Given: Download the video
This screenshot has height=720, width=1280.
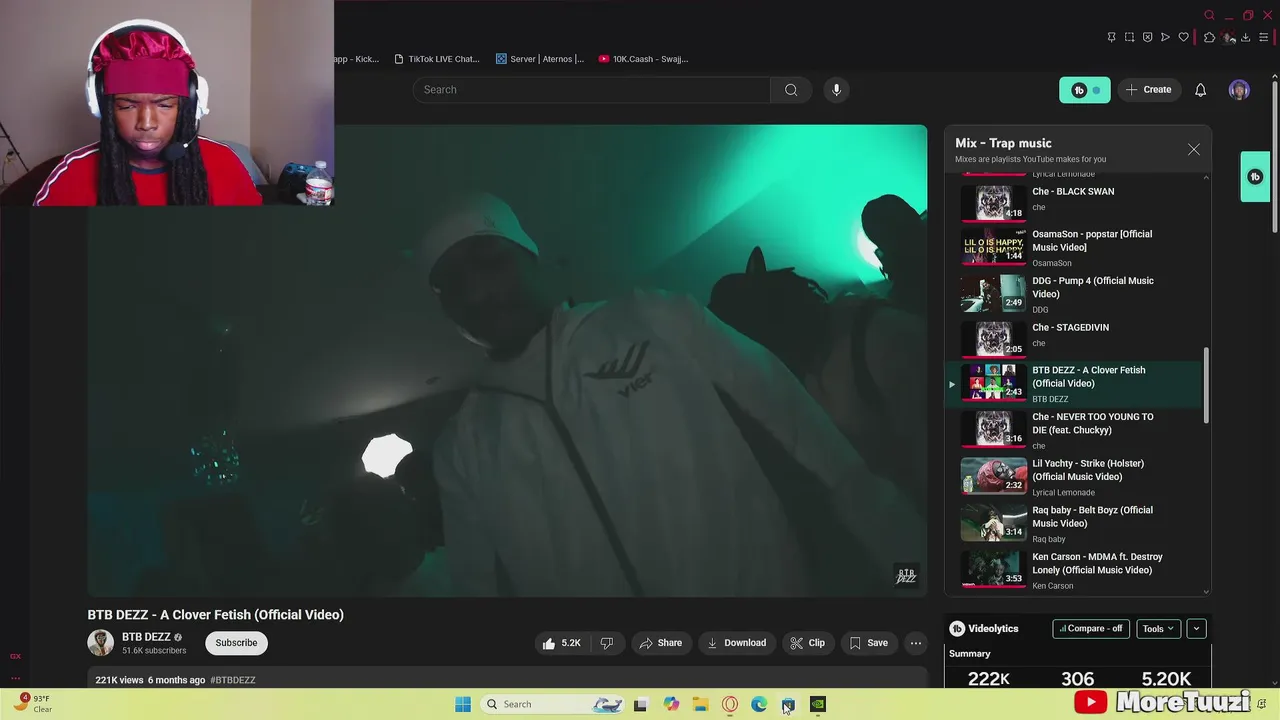Looking at the screenshot, I should click(736, 643).
